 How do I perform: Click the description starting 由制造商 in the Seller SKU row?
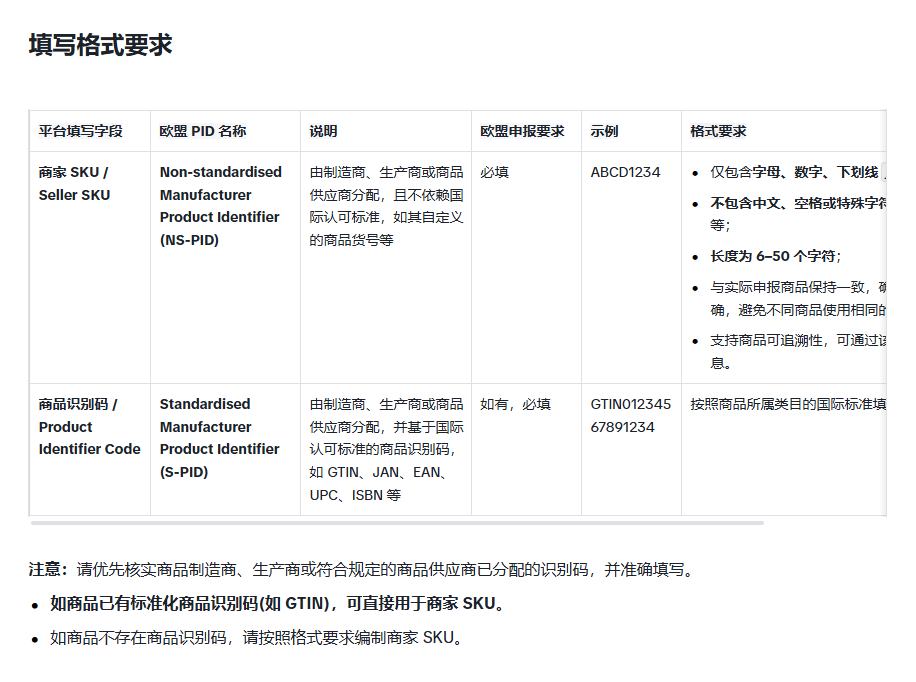point(386,206)
